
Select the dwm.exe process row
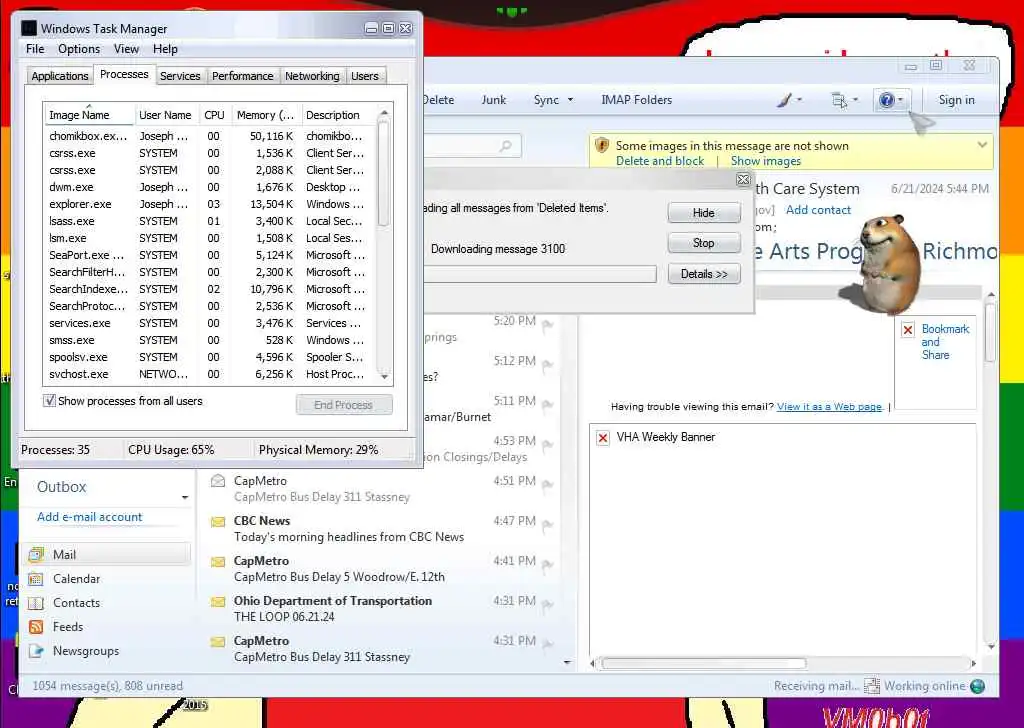[210, 187]
